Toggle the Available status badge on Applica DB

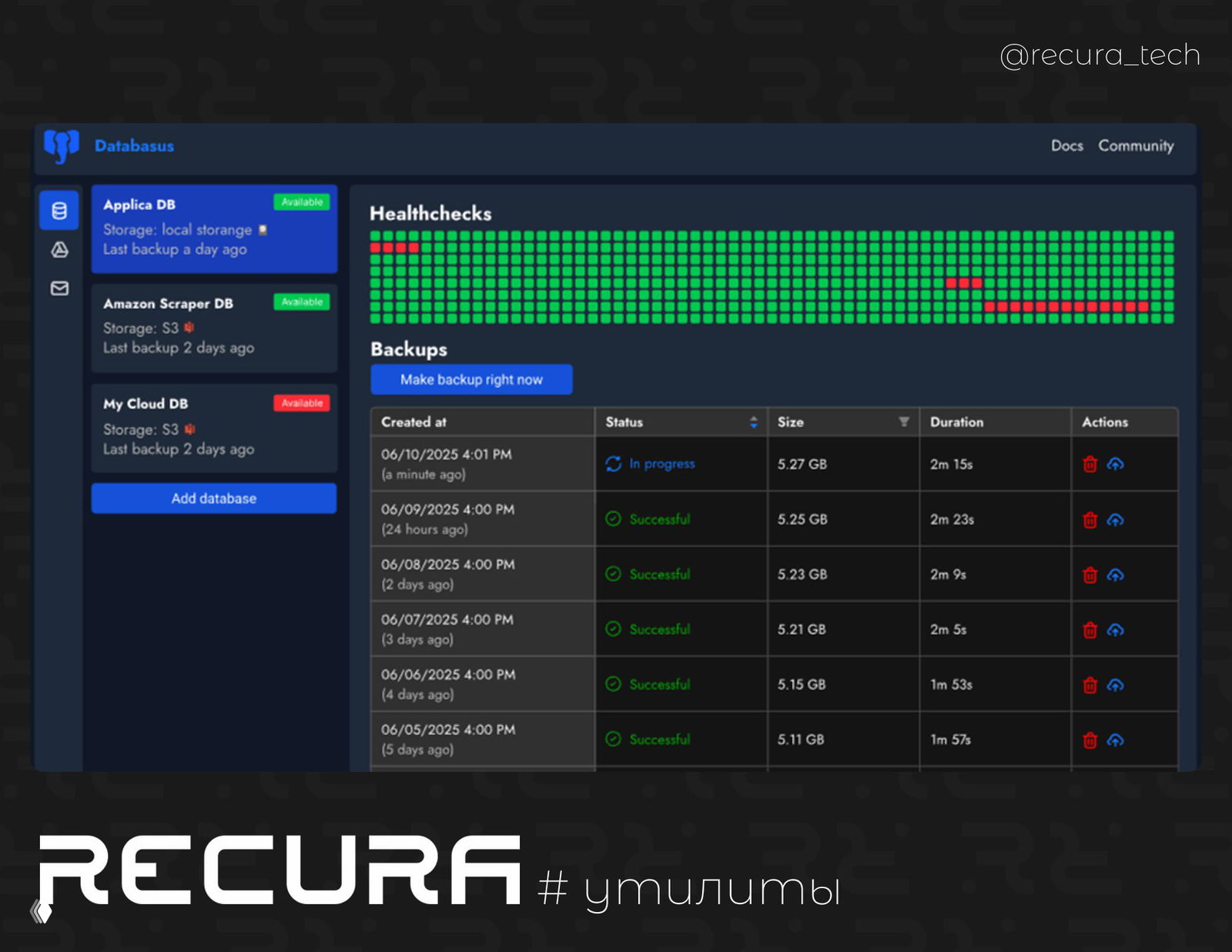[301, 202]
